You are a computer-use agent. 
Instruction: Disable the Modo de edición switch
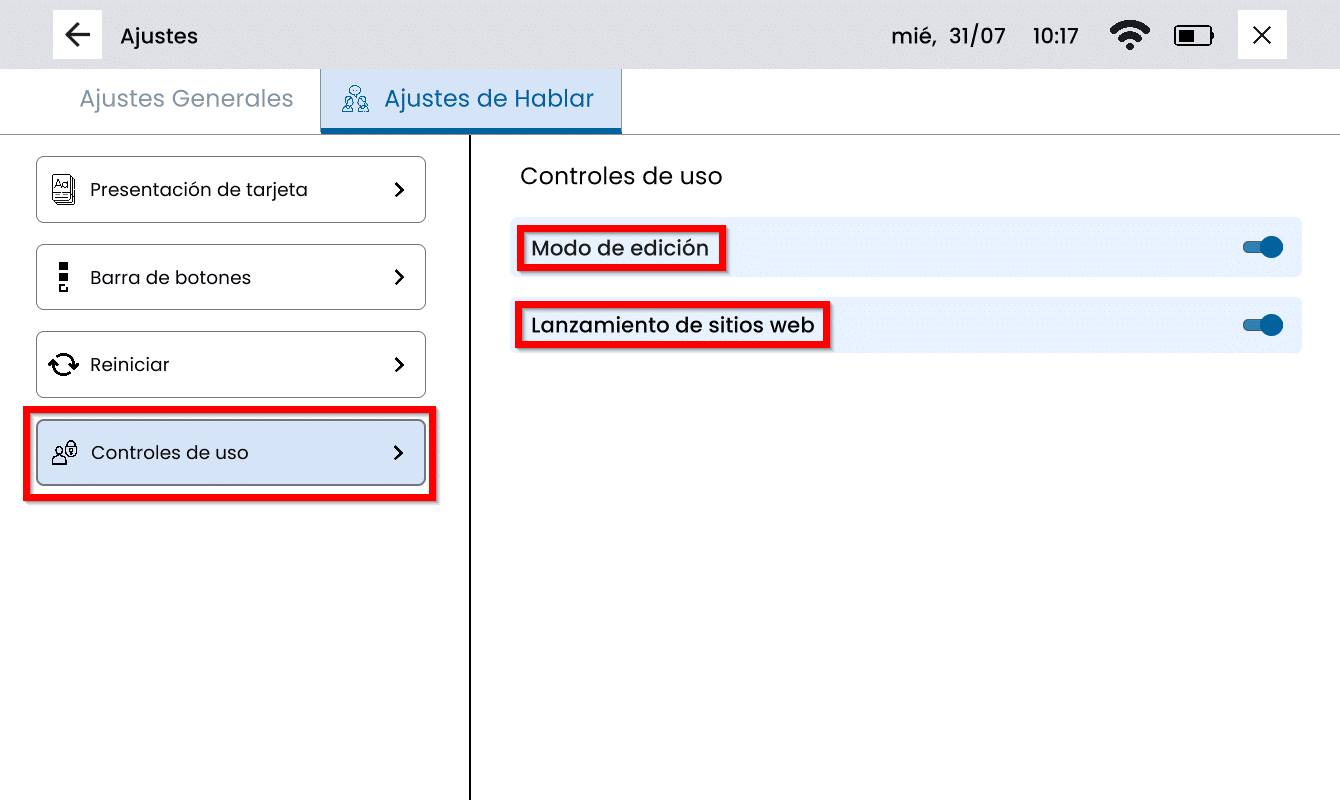[x=1263, y=247]
